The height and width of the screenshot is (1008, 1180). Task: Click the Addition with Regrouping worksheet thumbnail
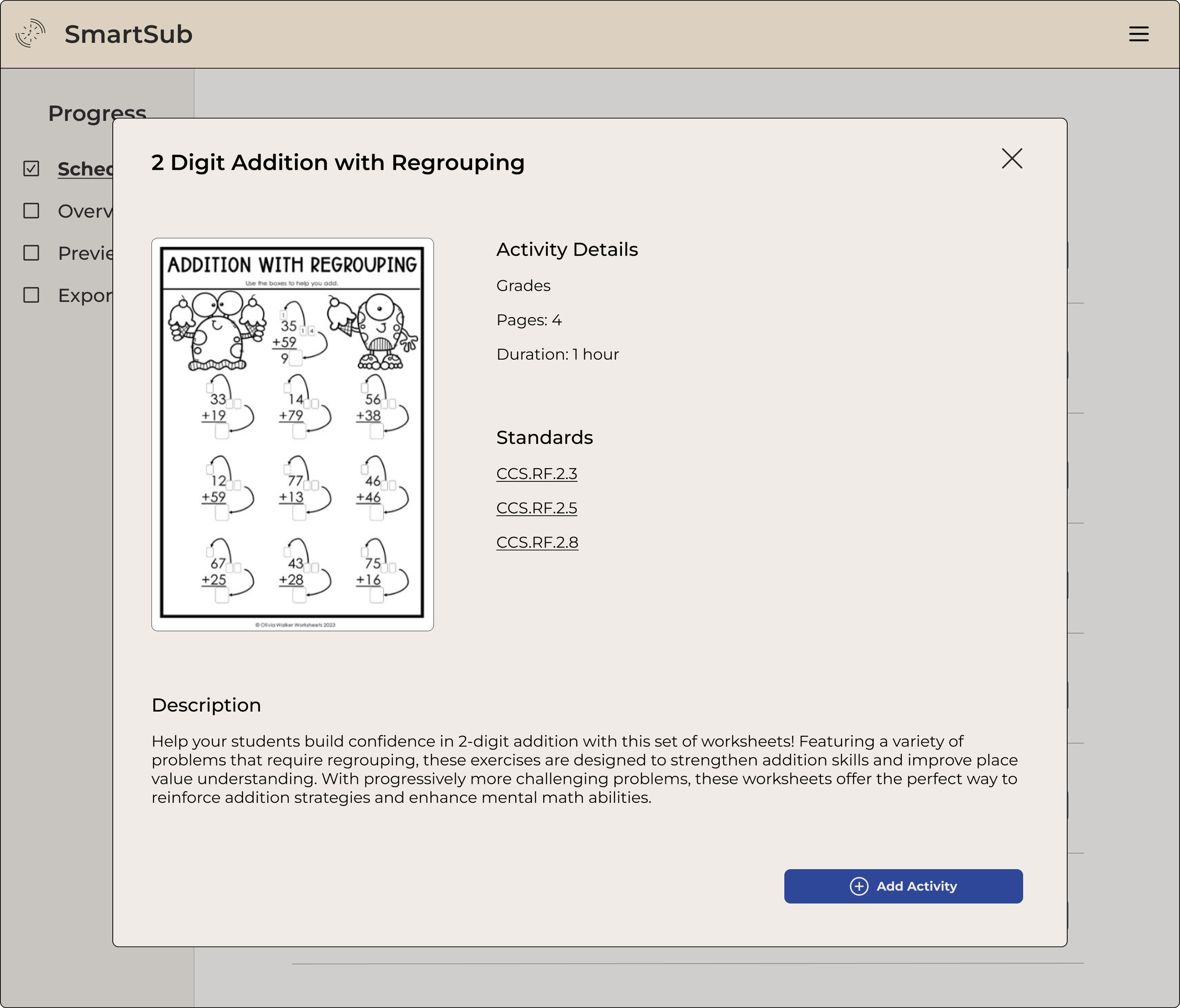click(x=292, y=434)
